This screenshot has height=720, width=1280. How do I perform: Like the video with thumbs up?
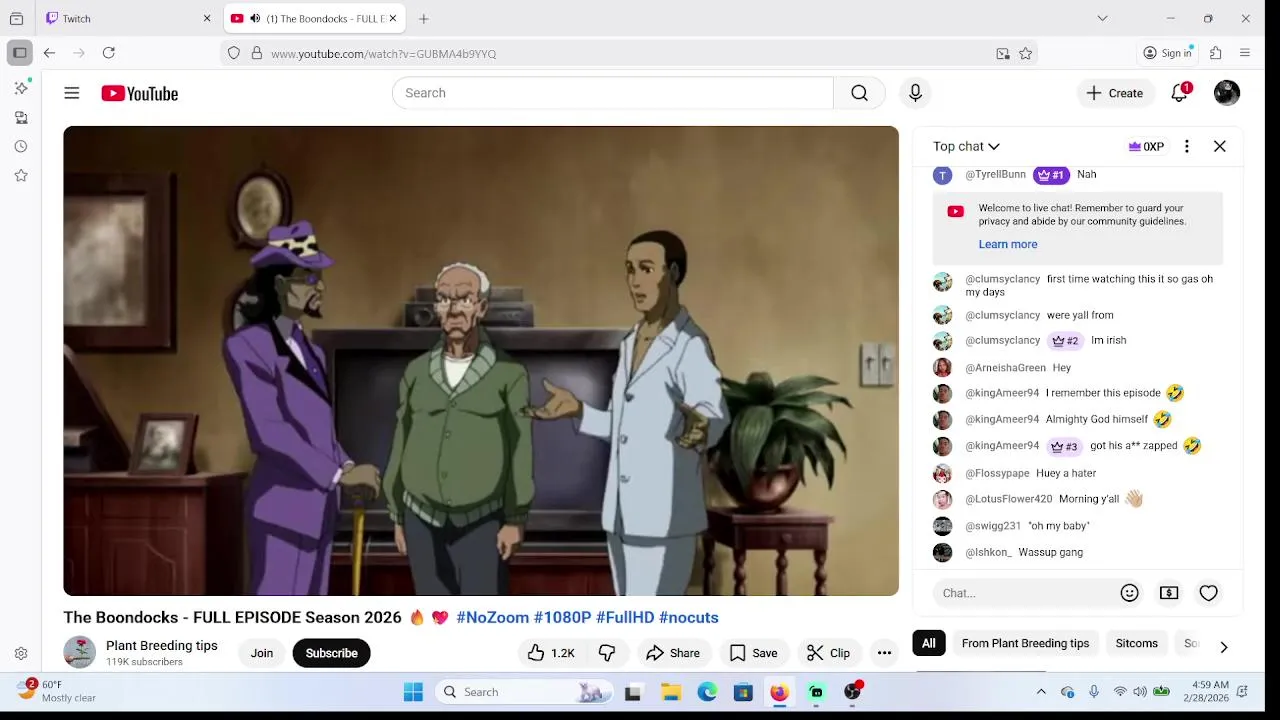pyautogui.click(x=550, y=653)
